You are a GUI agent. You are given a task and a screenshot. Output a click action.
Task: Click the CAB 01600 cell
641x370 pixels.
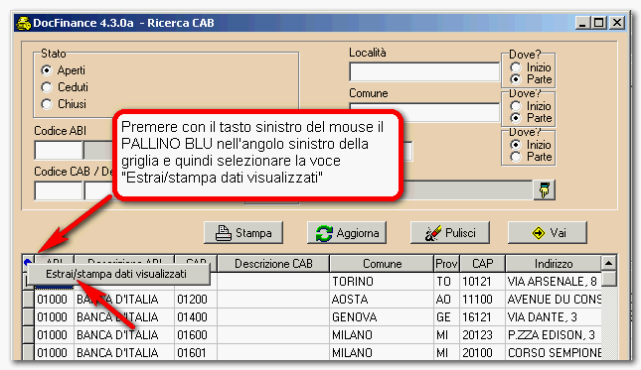pos(196,335)
